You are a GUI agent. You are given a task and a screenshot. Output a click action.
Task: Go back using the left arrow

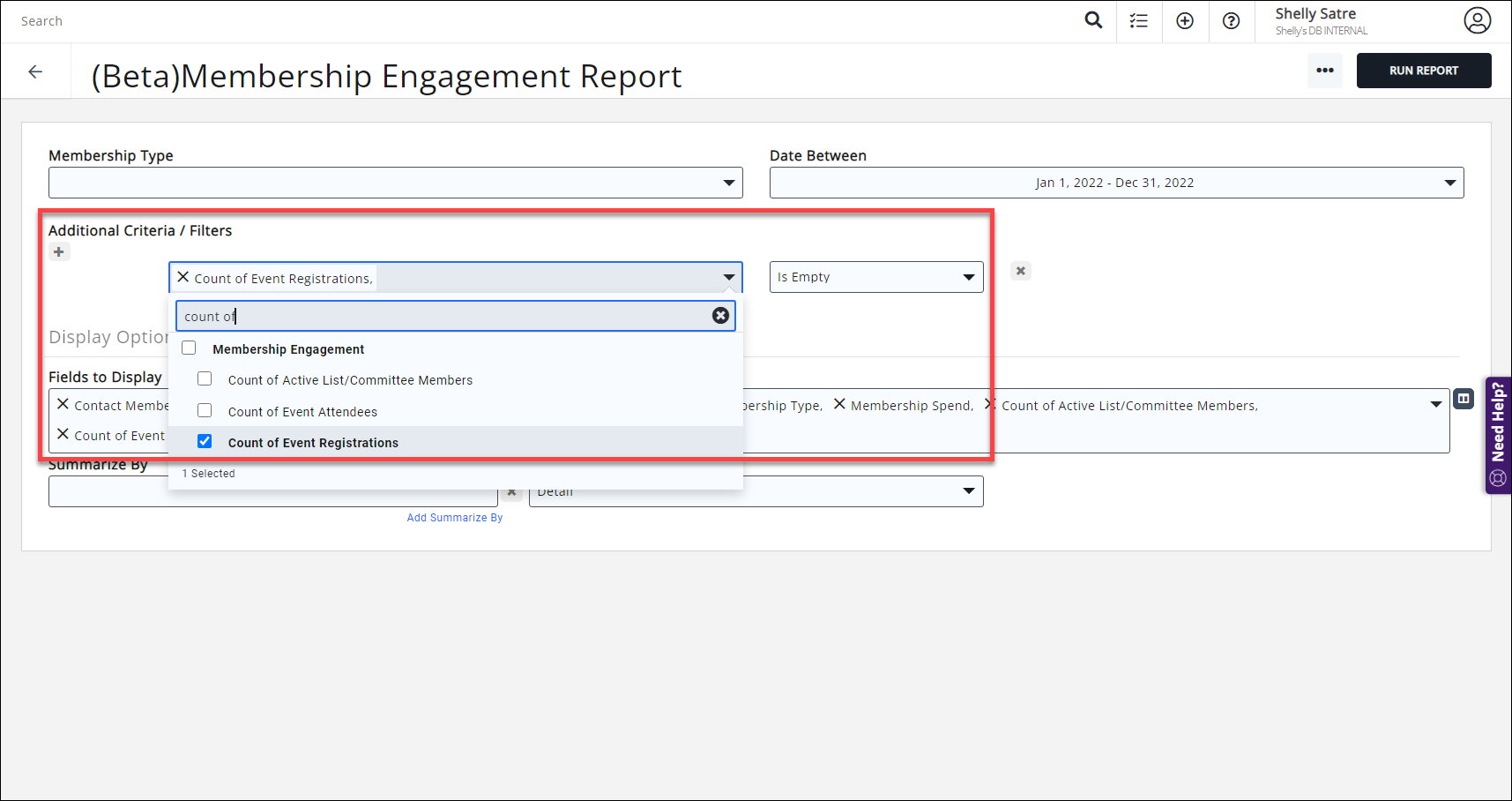(x=35, y=72)
